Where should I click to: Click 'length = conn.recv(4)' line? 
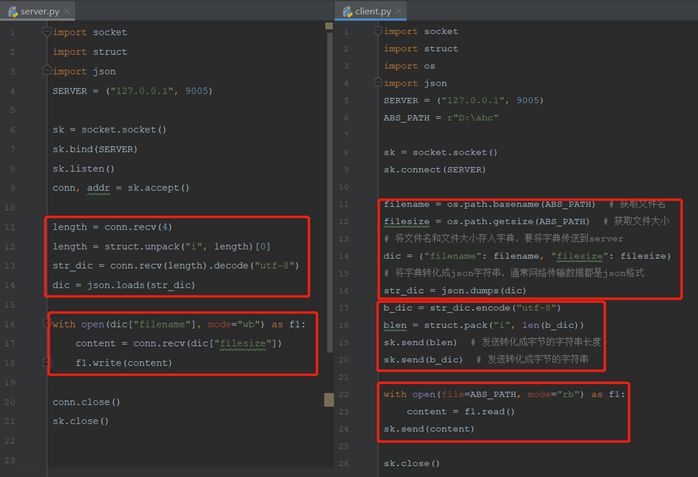click(x=112, y=227)
